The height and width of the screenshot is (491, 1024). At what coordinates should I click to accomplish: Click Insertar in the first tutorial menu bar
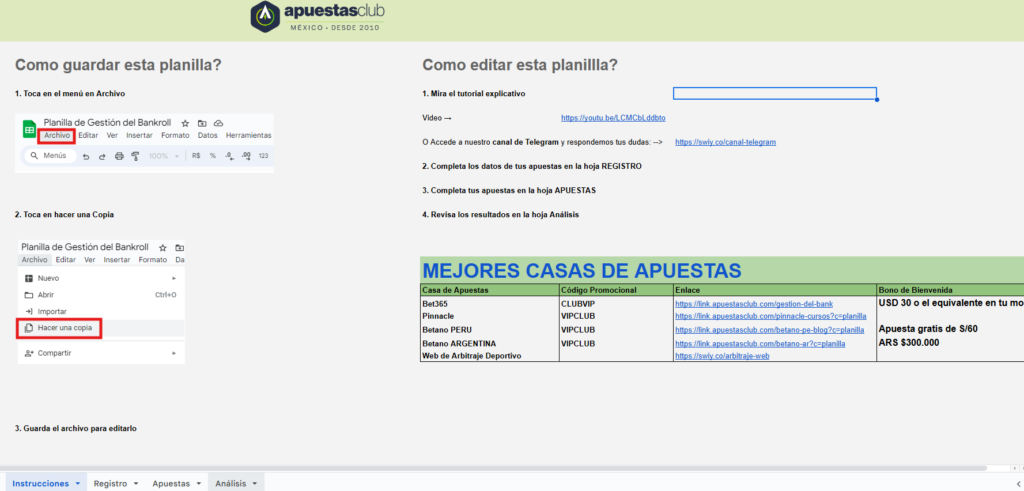point(139,136)
